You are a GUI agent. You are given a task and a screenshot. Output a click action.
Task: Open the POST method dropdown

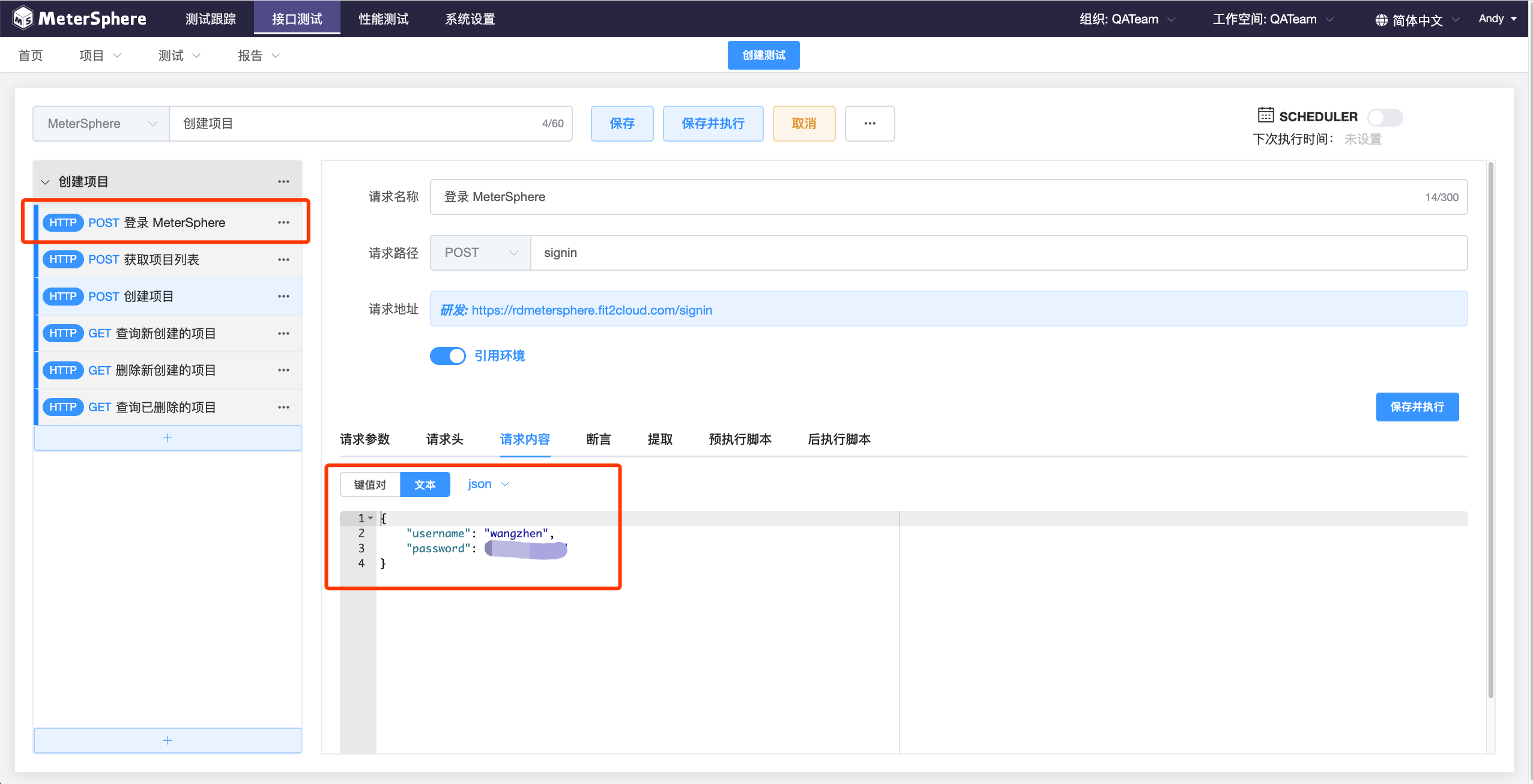pyautogui.click(x=480, y=253)
